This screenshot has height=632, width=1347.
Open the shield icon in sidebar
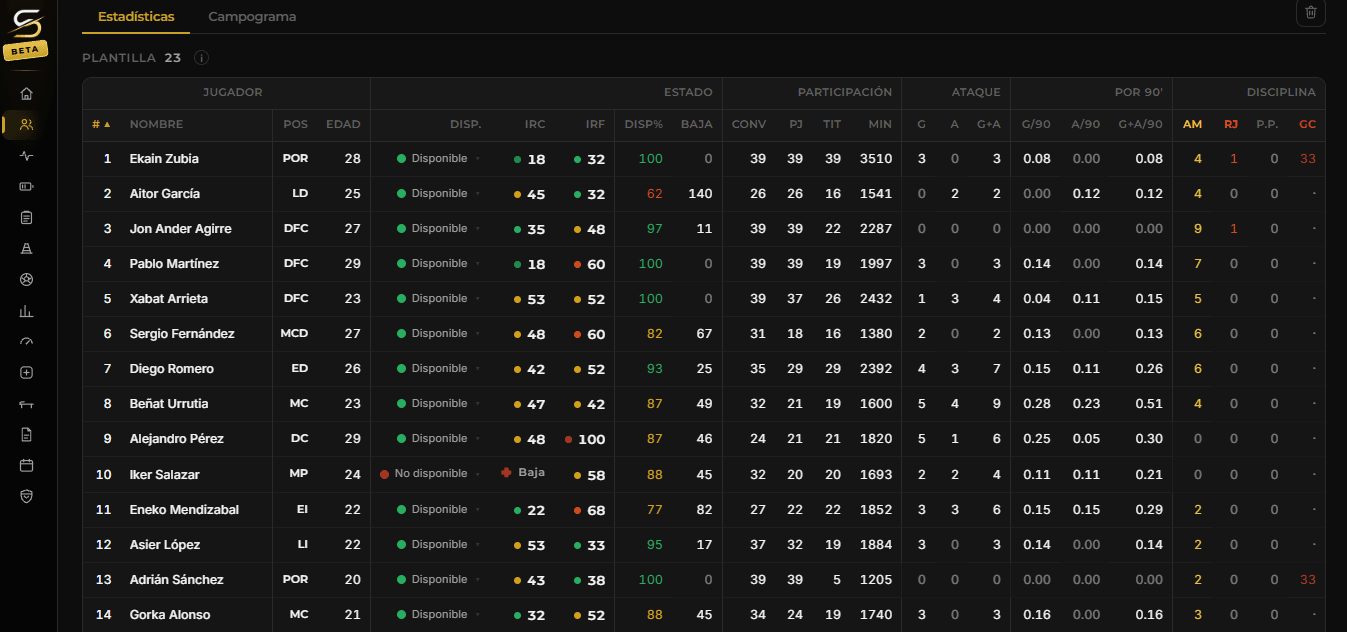[27, 497]
